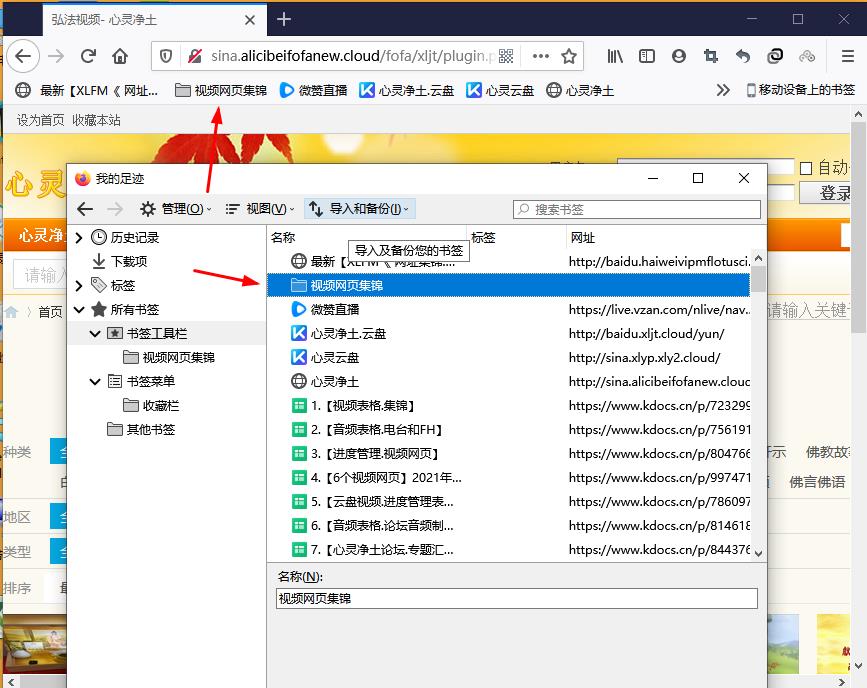
Task: Select 下载项 in the Library sidebar
Action: point(129,261)
